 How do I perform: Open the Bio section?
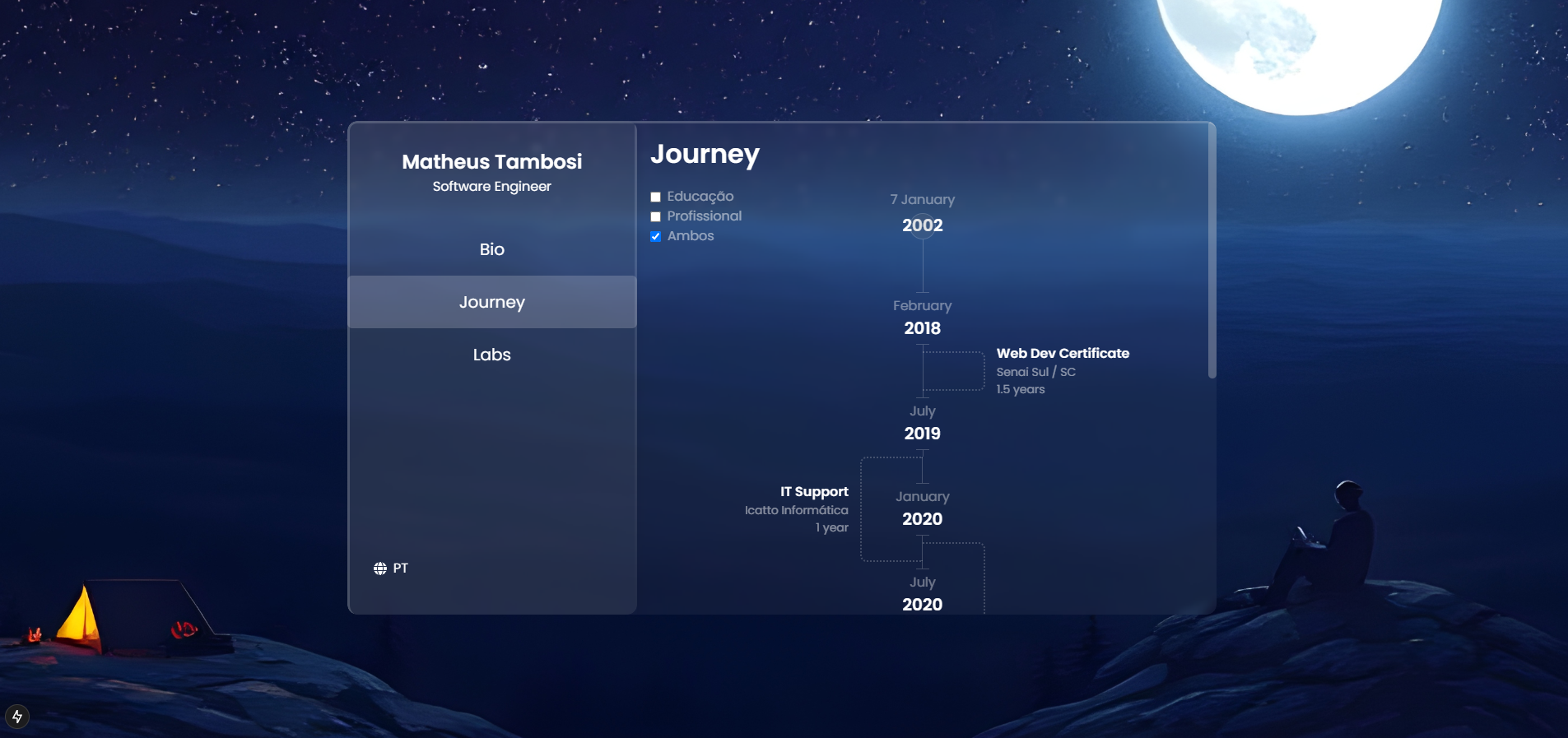492,249
